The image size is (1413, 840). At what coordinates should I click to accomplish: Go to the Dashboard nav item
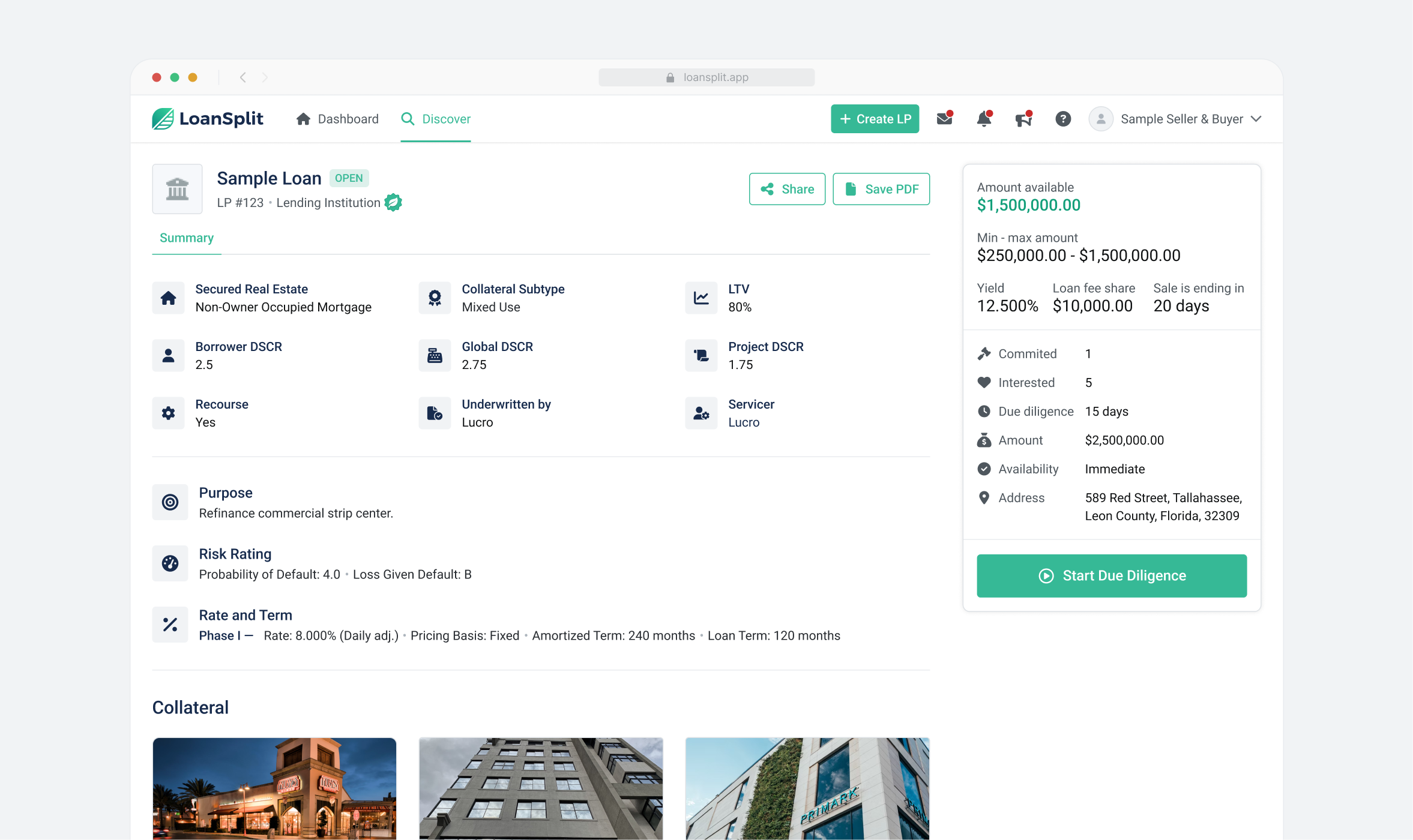coord(337,119)
